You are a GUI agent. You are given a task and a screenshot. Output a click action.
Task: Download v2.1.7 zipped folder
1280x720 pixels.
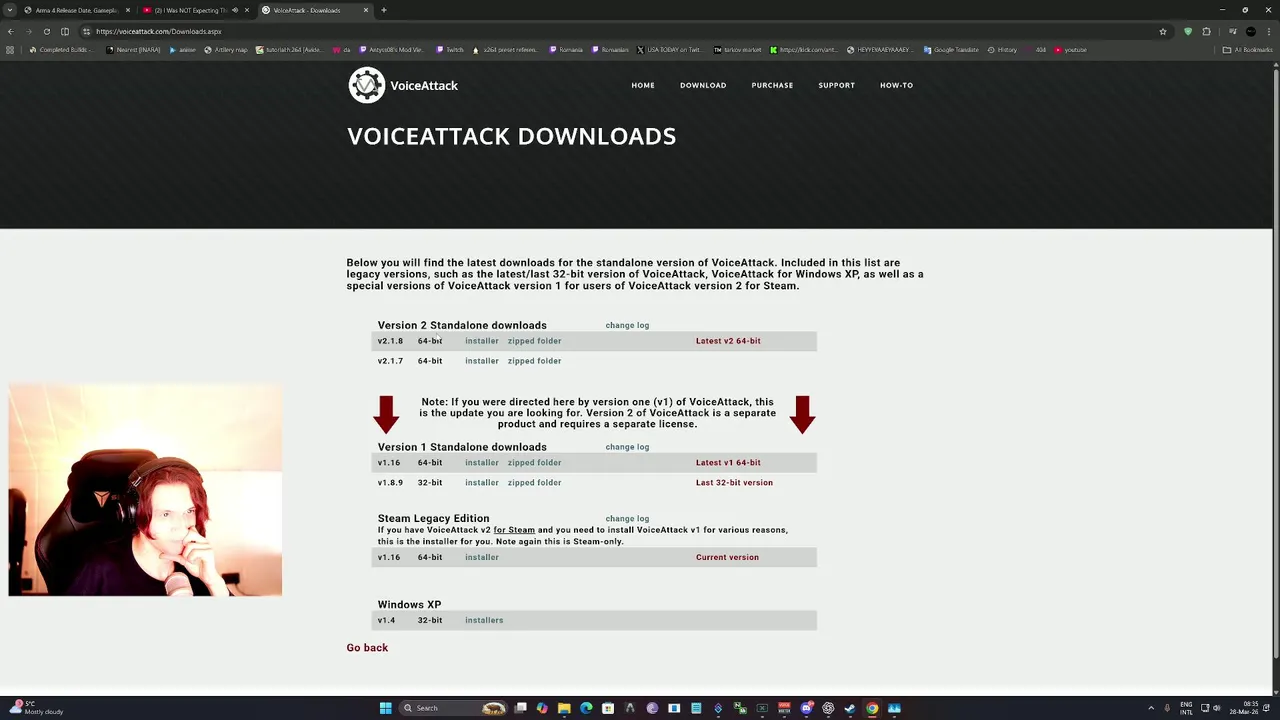point(534,361)
